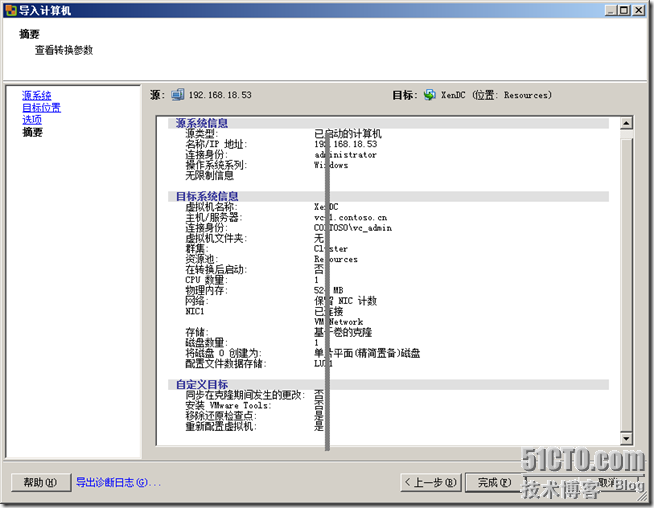Open 导出诊断日志 link

[118, 483]
